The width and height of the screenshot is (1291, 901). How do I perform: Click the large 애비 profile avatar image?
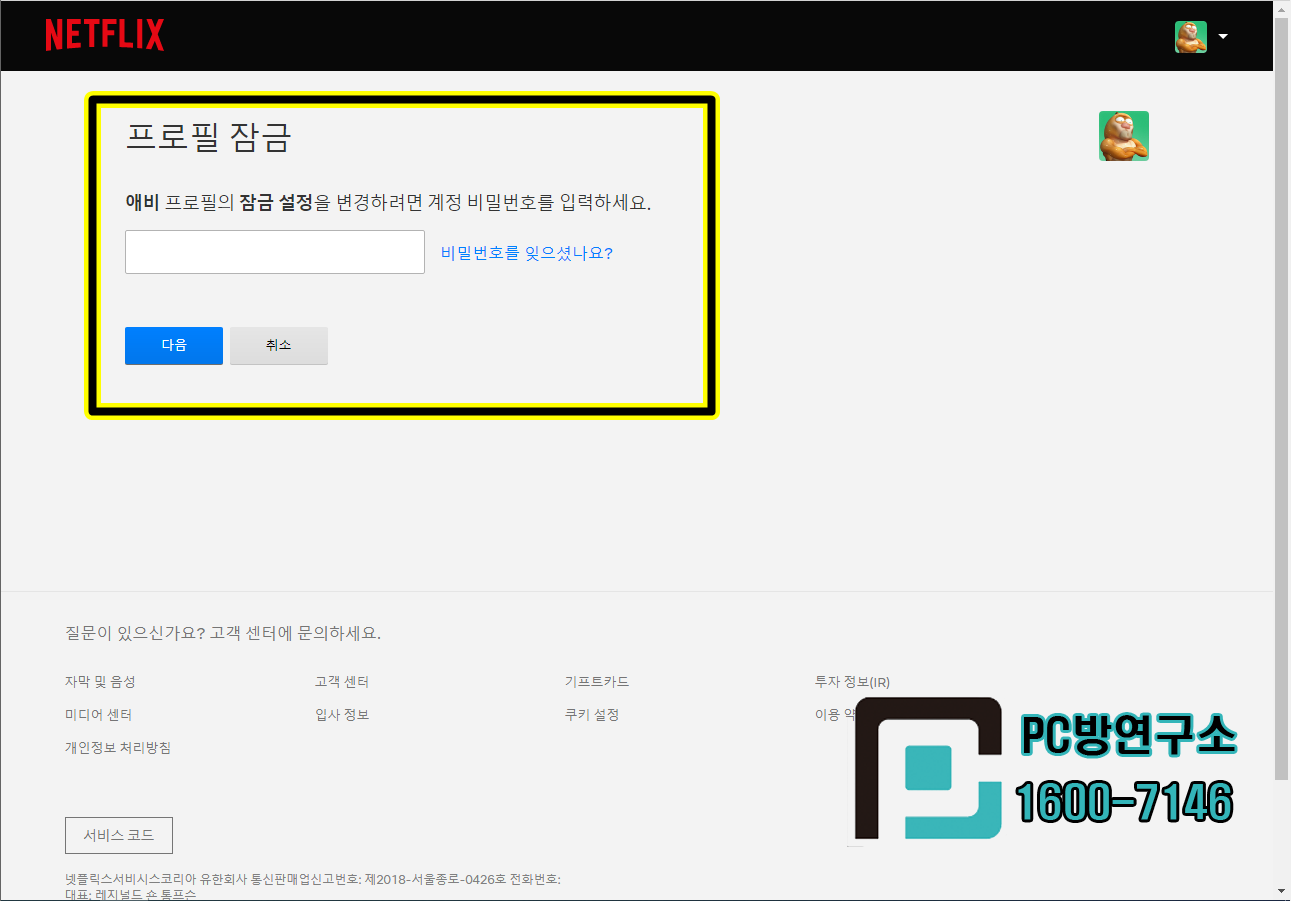pyautogui.click(x=1124, y=136)
